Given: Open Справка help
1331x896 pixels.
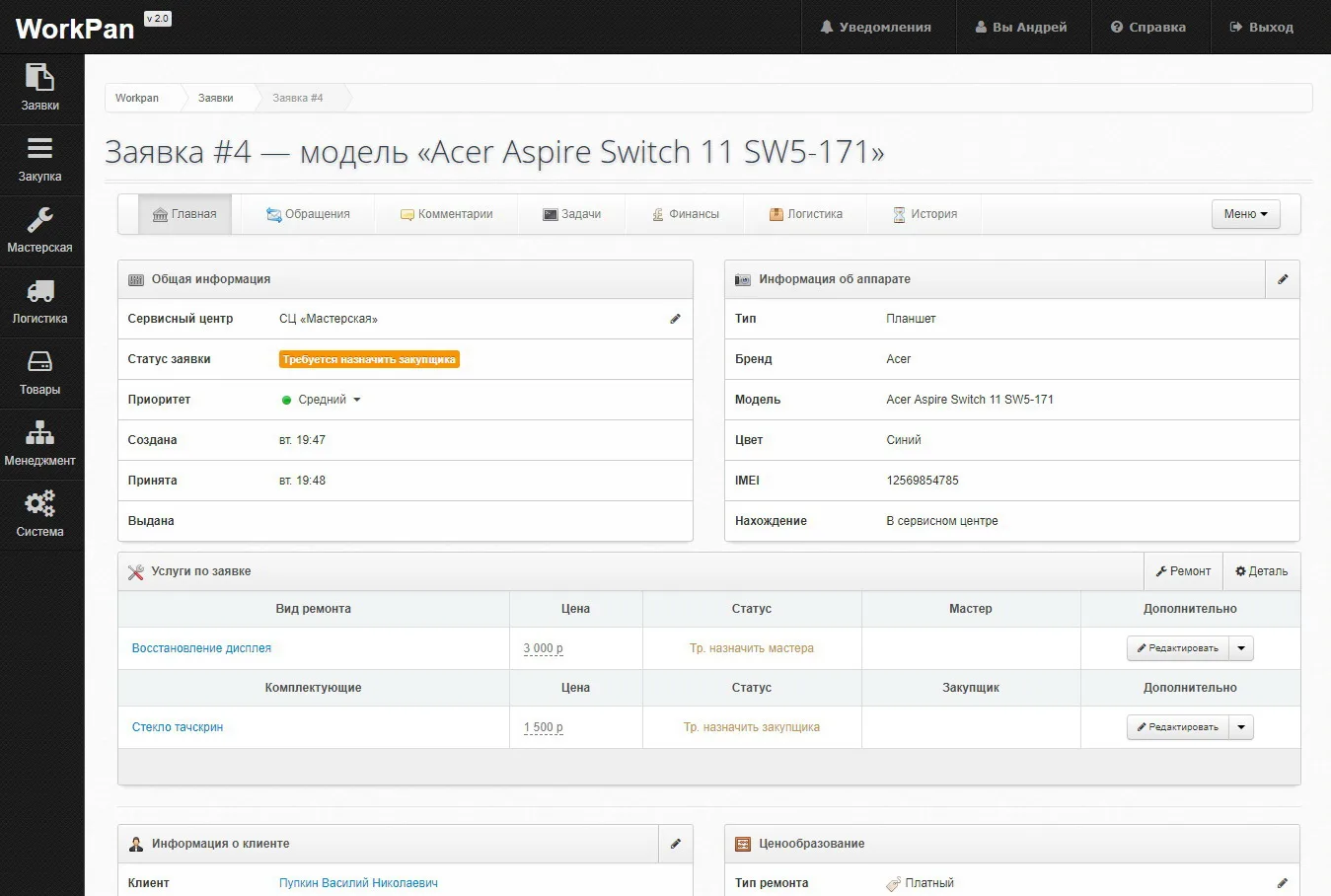Looking at the screenshot, I should [x=1148, y=27].
